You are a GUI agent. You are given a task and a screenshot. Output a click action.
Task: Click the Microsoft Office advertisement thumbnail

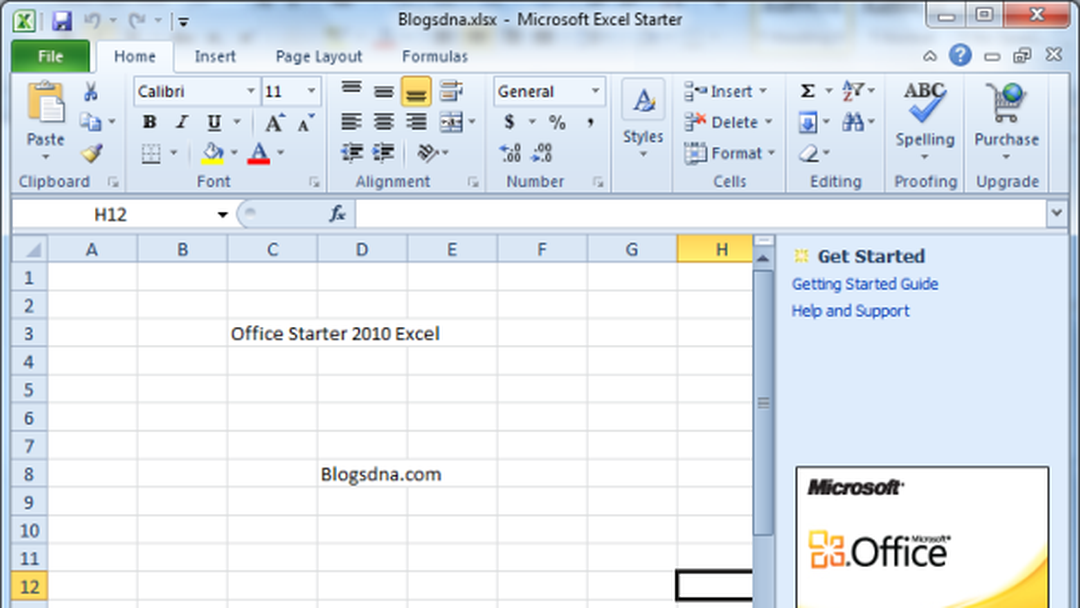click(922, 537)
